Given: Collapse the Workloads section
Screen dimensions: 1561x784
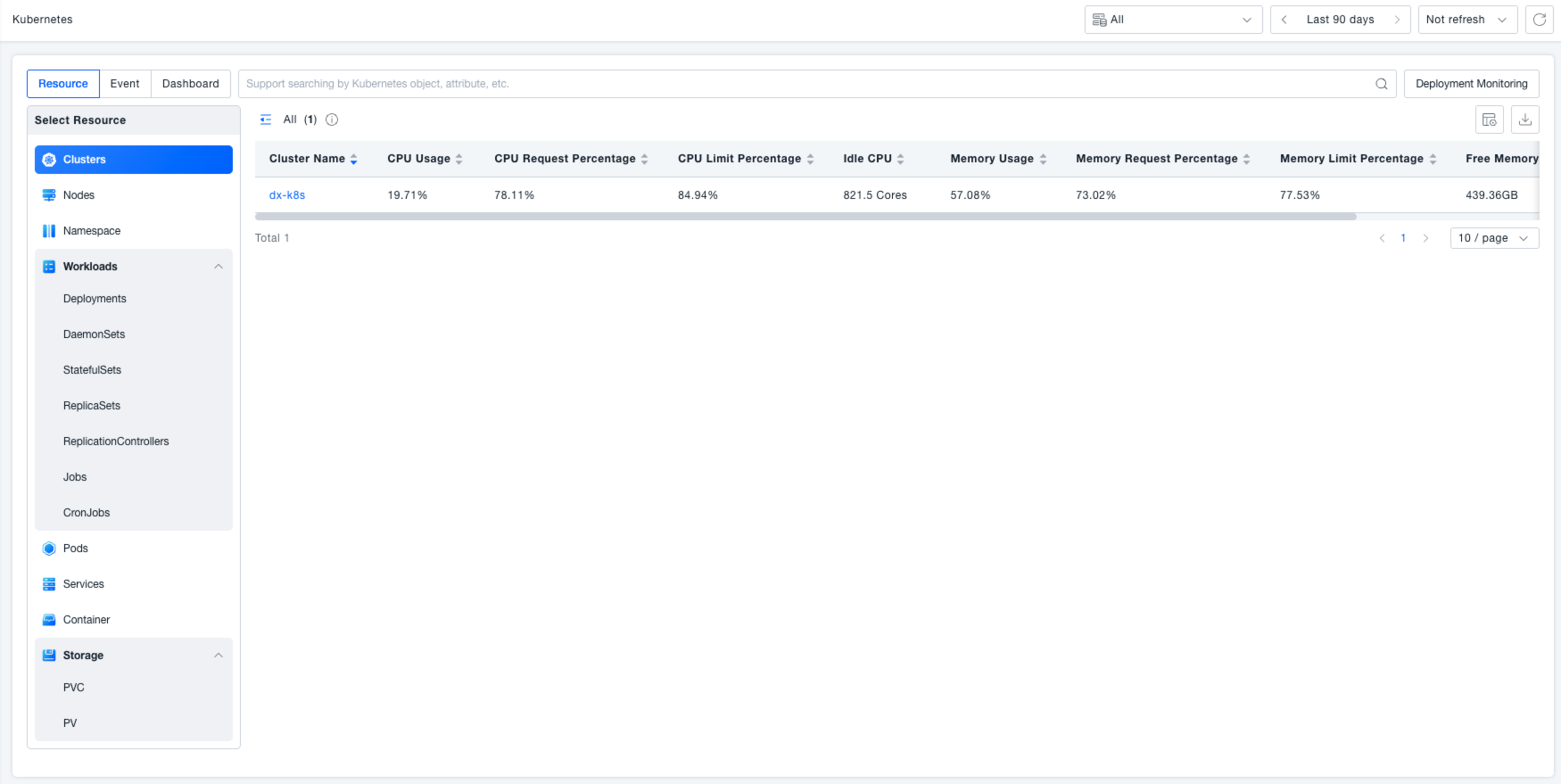Looking at the screenshot, I should pyautogui.click(x=219, y=267).
